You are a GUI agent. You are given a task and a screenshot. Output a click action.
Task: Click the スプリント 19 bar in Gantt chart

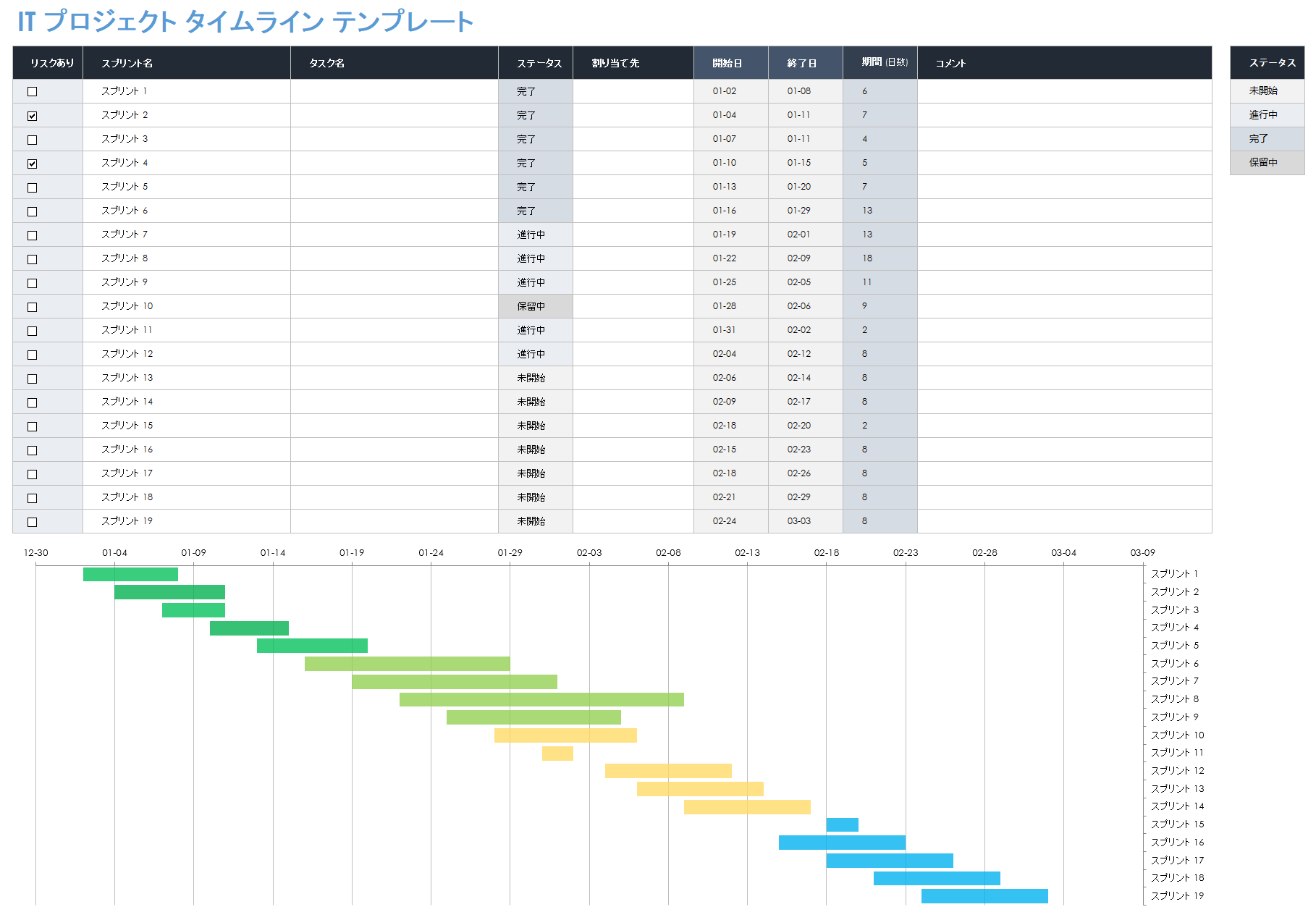[x=984, y=896]
